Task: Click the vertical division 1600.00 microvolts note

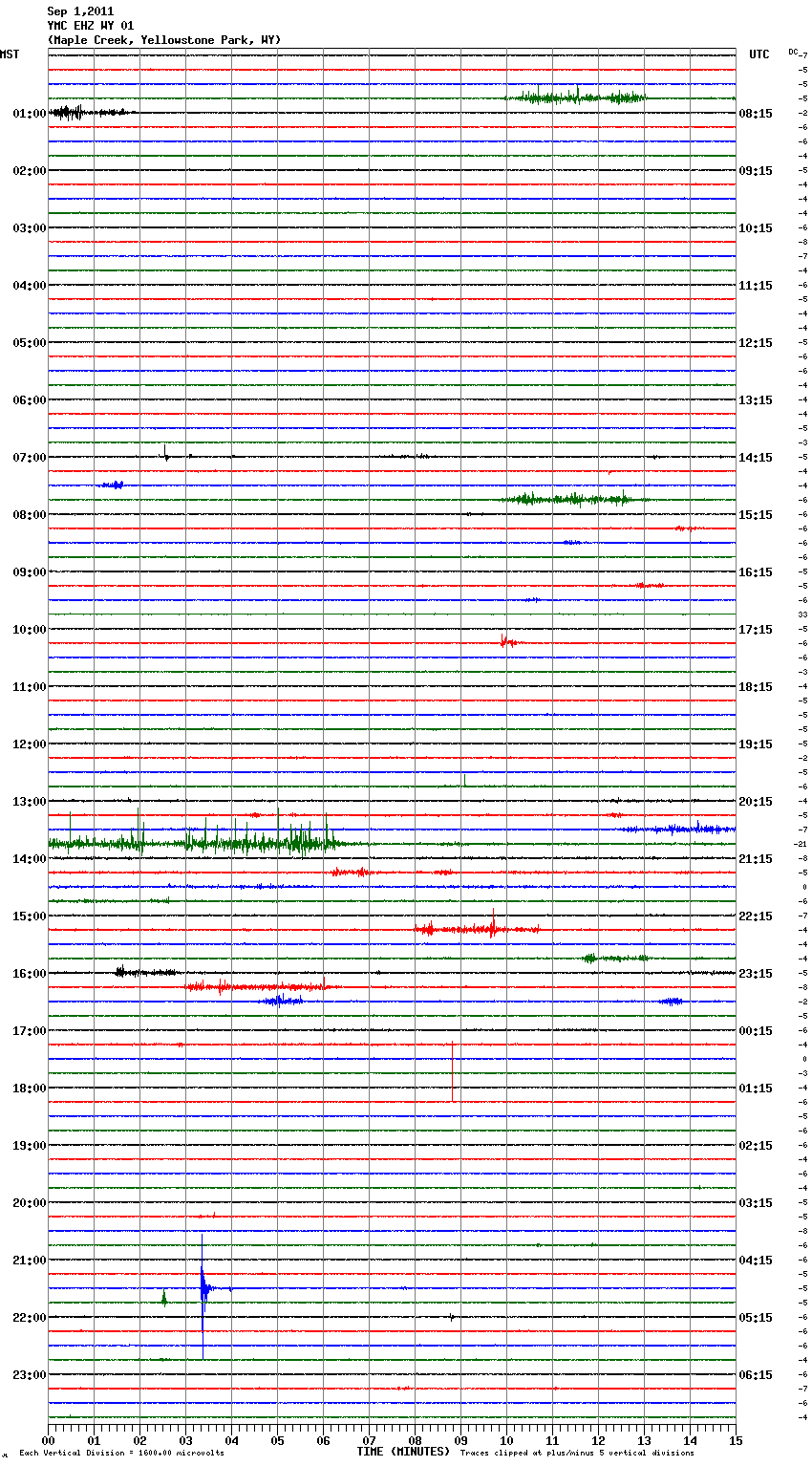Action: [x=121, y=1453]
